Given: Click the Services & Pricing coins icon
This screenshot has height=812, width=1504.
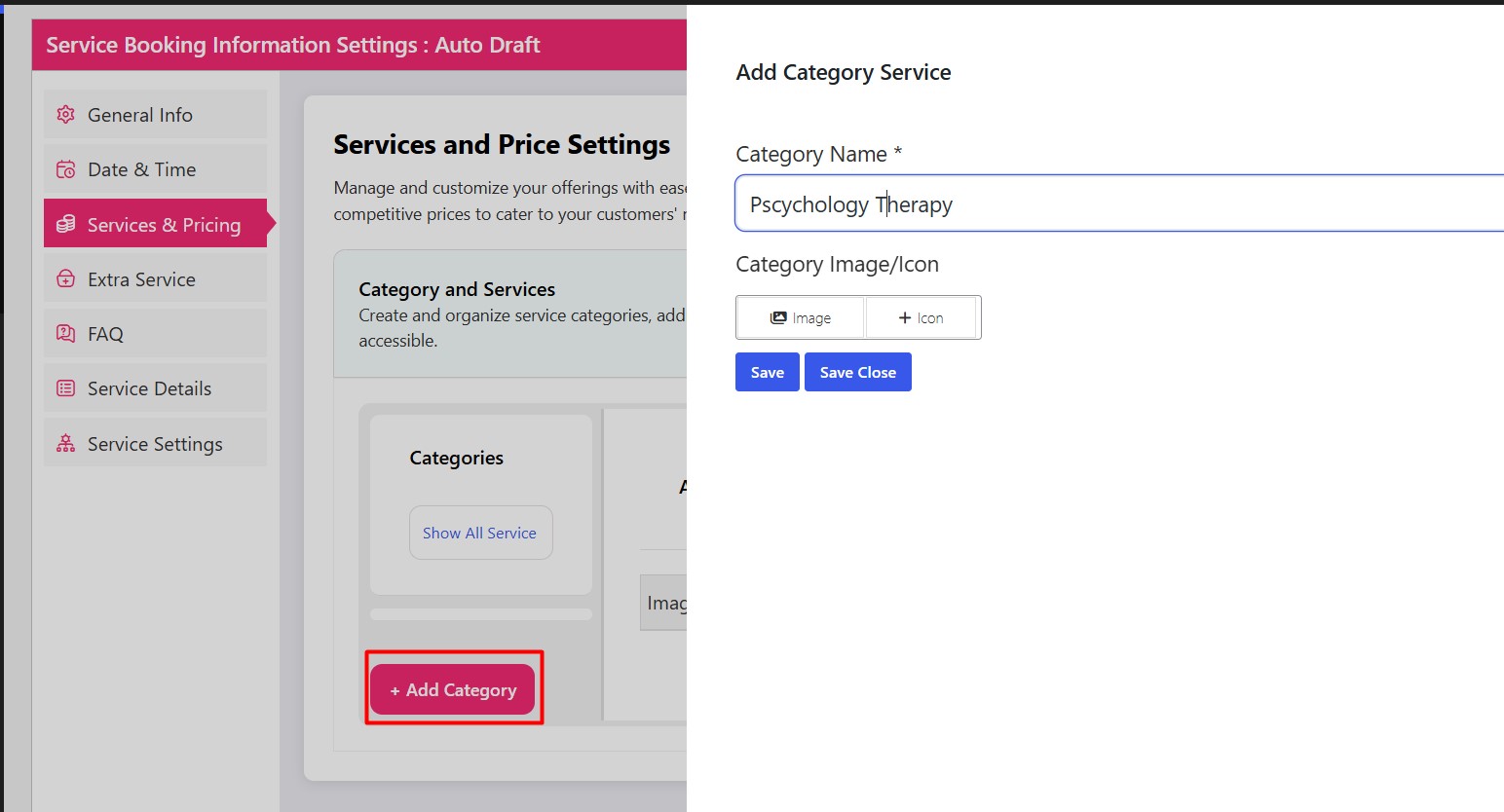Looking at the screenshot, I should click(65, 224).
